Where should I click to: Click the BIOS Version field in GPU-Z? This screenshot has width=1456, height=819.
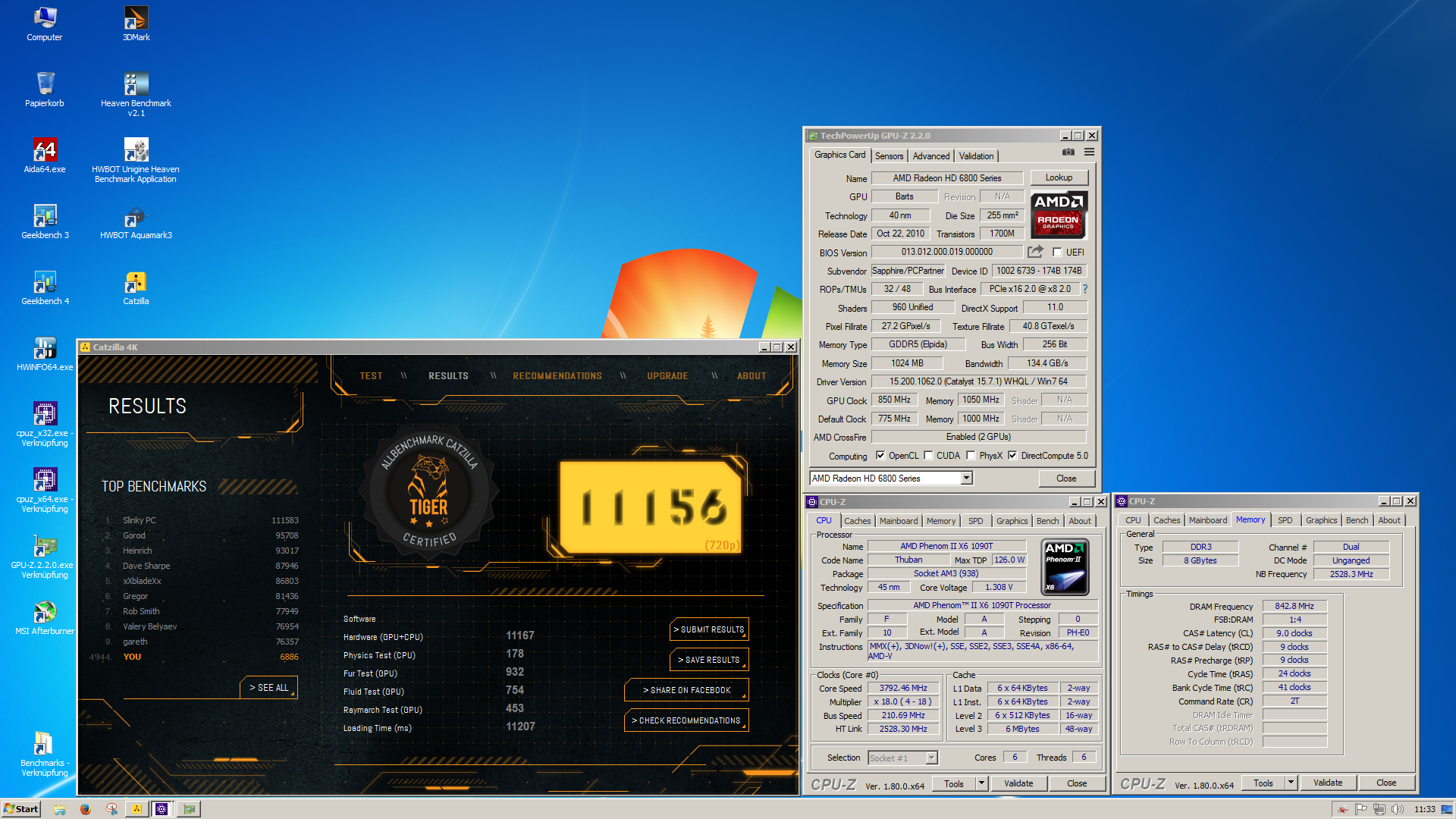coord(946,252)
